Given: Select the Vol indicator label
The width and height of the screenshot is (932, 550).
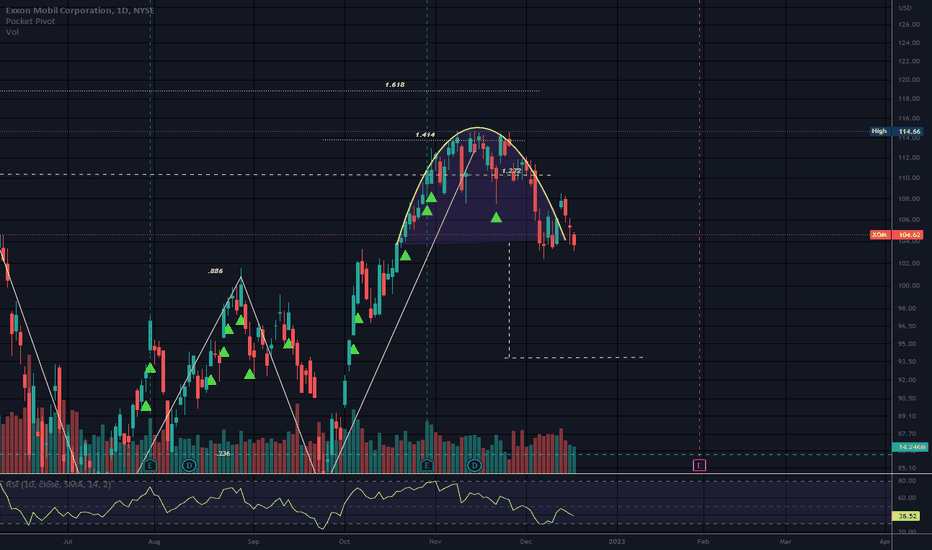Looking at the screenshot, I should coord(12,32).
